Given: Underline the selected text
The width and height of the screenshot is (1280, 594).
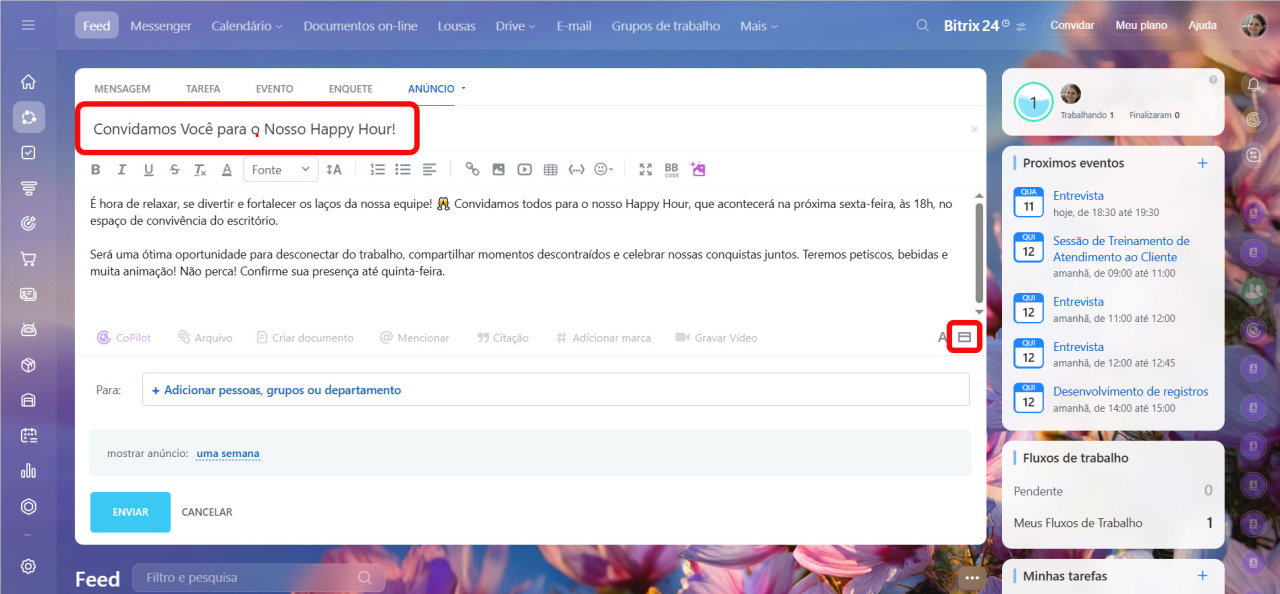Looking at the screenshot, I should pos(149,170).
